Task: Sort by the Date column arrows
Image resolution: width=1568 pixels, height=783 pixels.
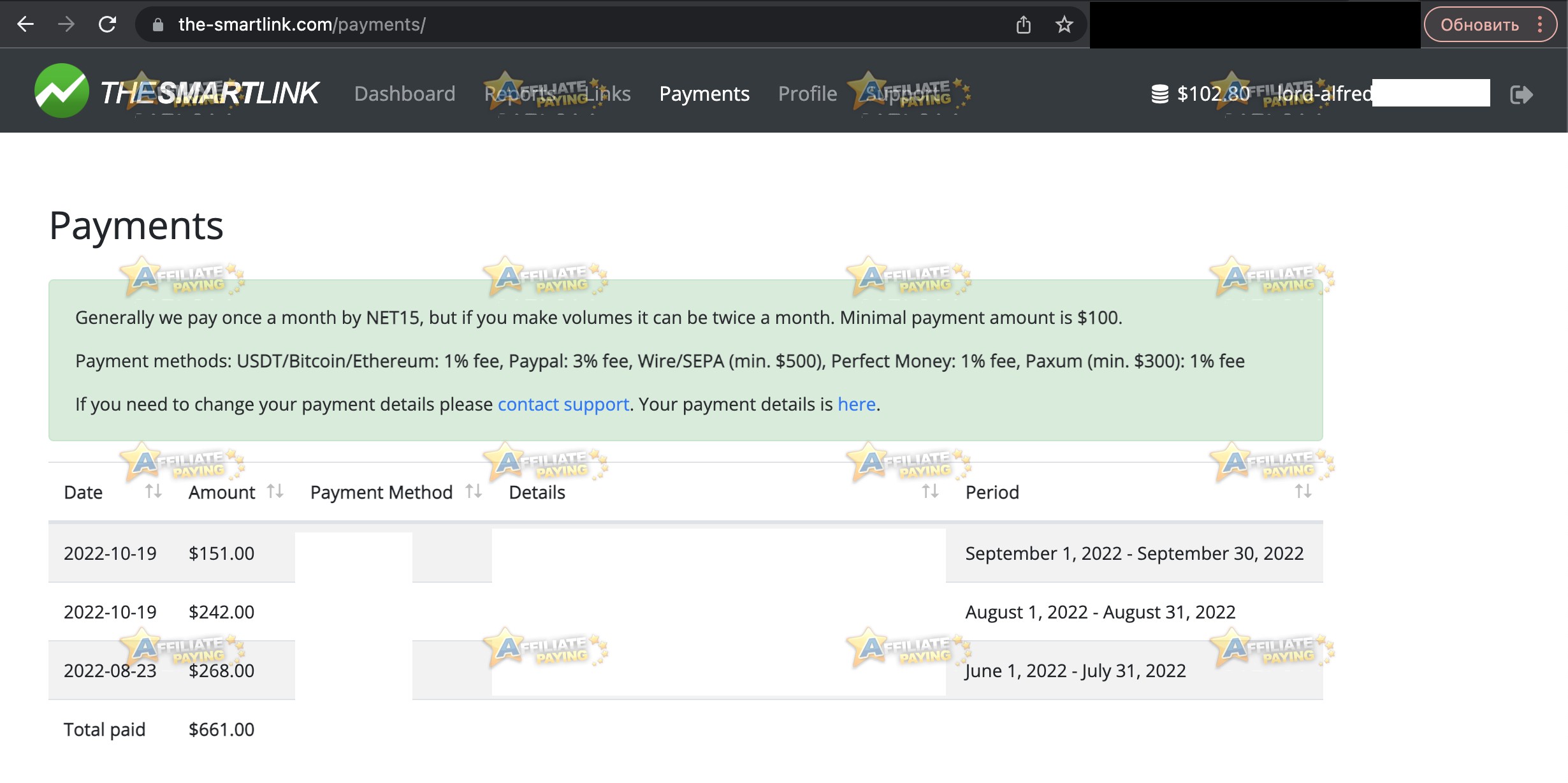Action: (153, 491)
